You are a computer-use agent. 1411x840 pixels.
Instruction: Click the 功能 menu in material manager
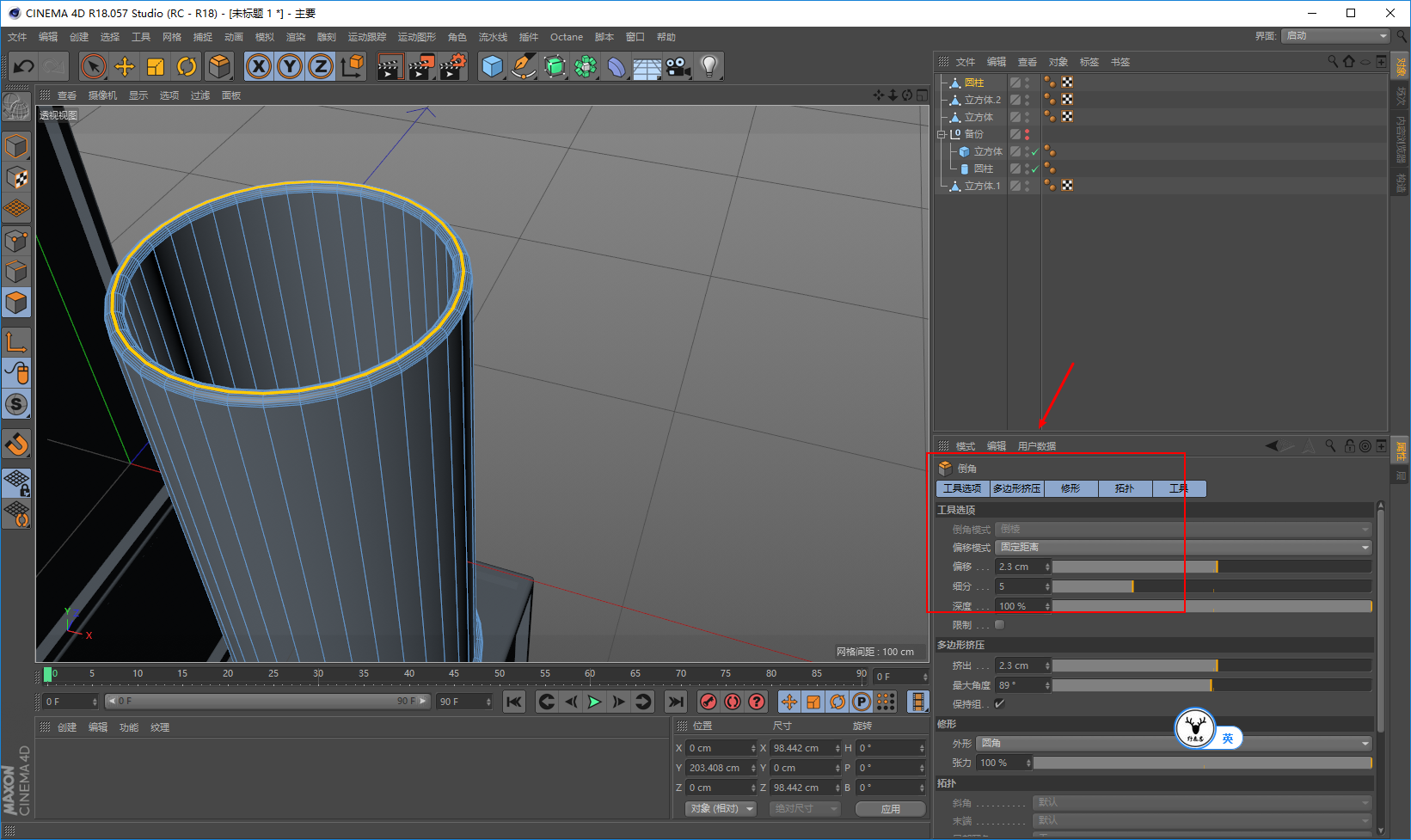[129, 727]
